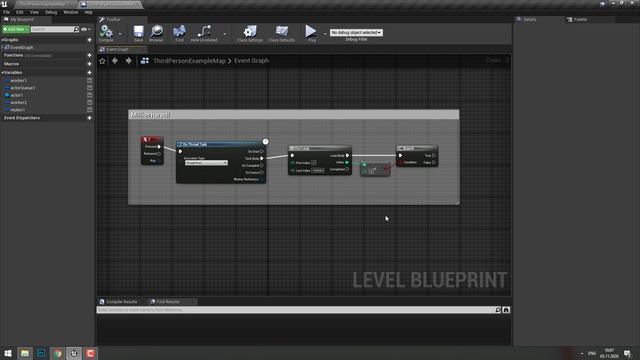Screen dimensions: 640x360
Task: Save the blueprint using Save icon
Action: 138,32
